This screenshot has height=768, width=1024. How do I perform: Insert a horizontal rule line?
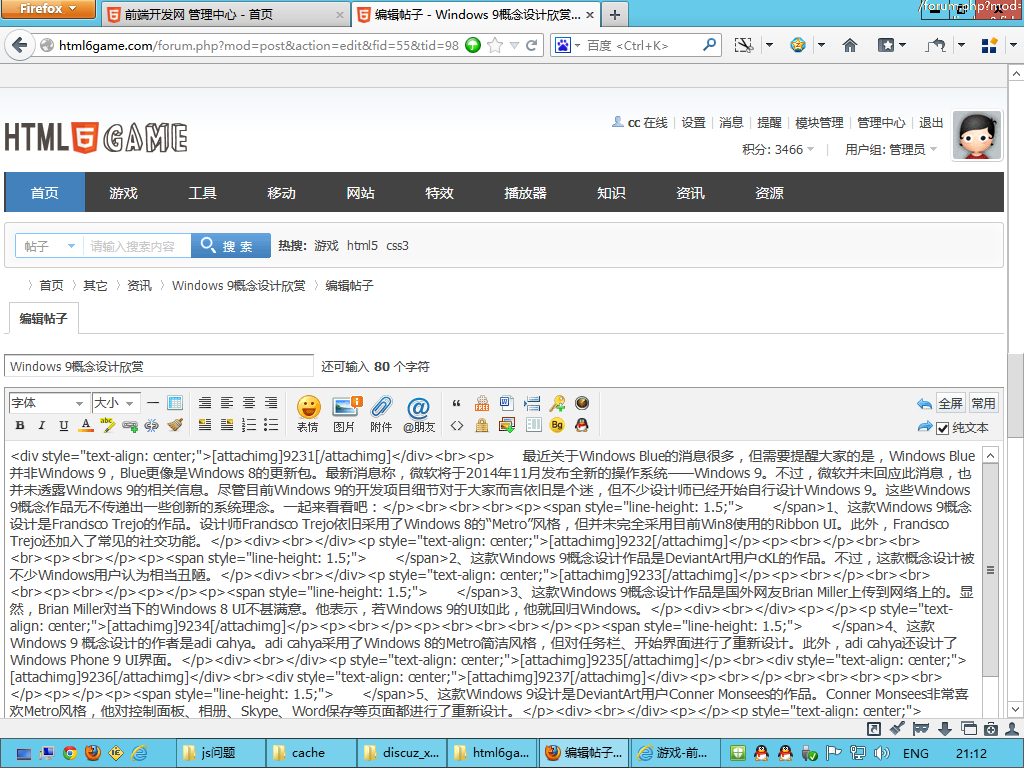153,403
